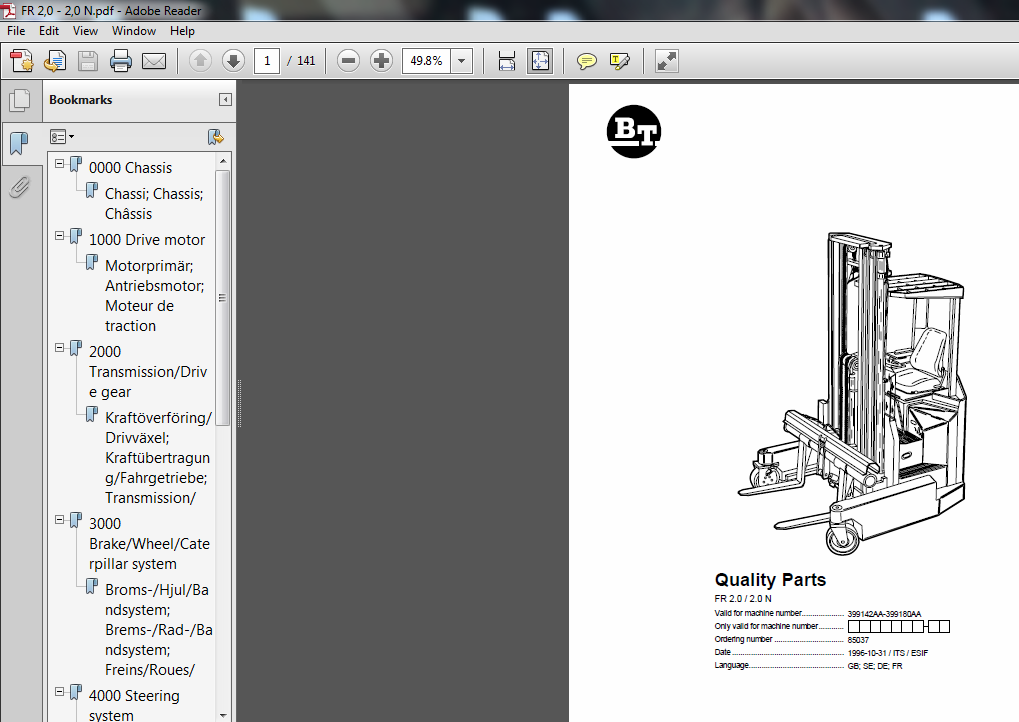Image resolution: width=1019 pixels, height=722 pixels.
Task: Click the Save floppy disk icon
Action: coord(88,61)
